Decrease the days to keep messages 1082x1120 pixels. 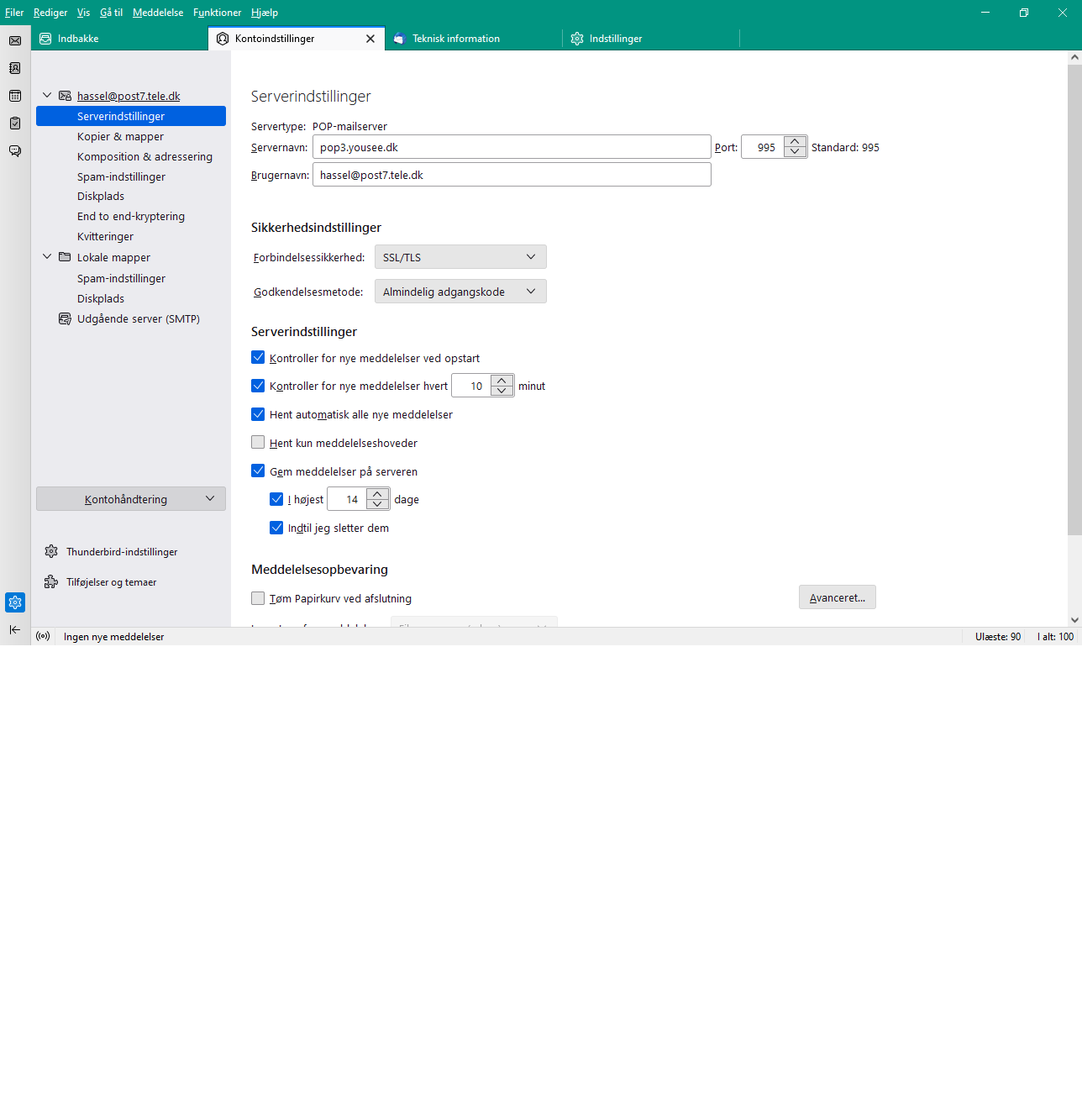coord(377,504)
